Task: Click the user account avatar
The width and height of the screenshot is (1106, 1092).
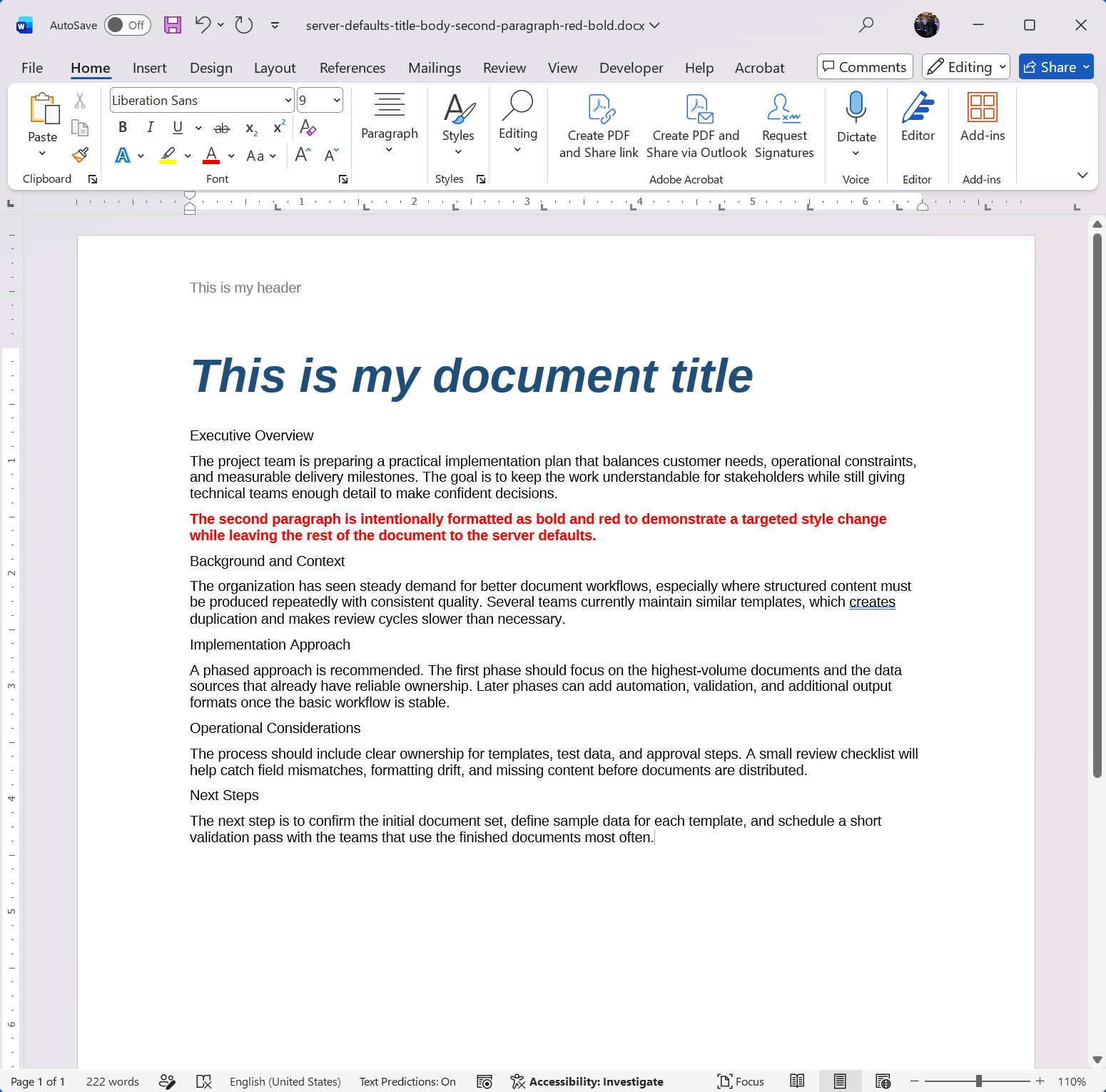Action: tap(927, 25)
